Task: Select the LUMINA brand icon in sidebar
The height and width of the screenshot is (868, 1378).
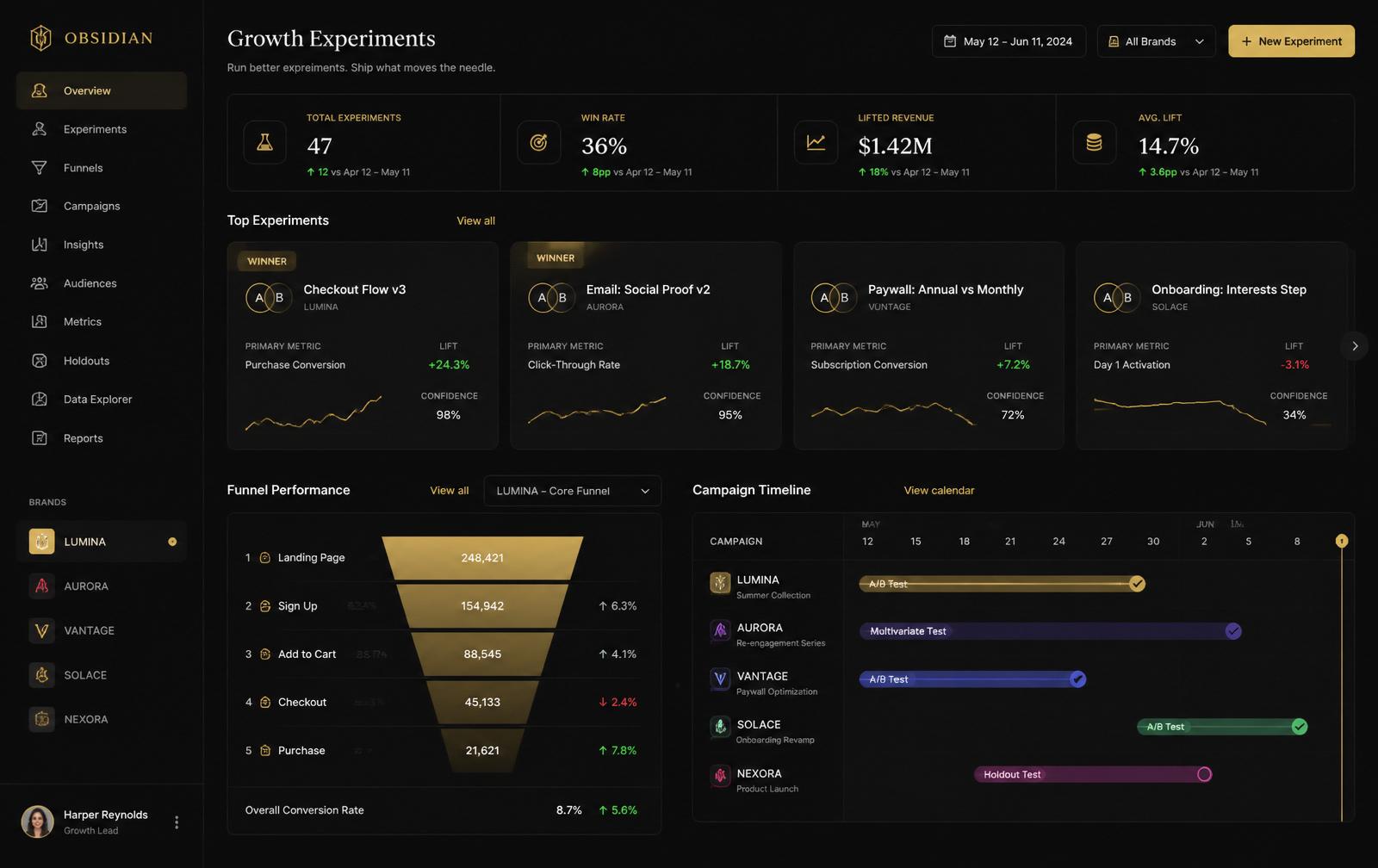Action: (41, 542)
